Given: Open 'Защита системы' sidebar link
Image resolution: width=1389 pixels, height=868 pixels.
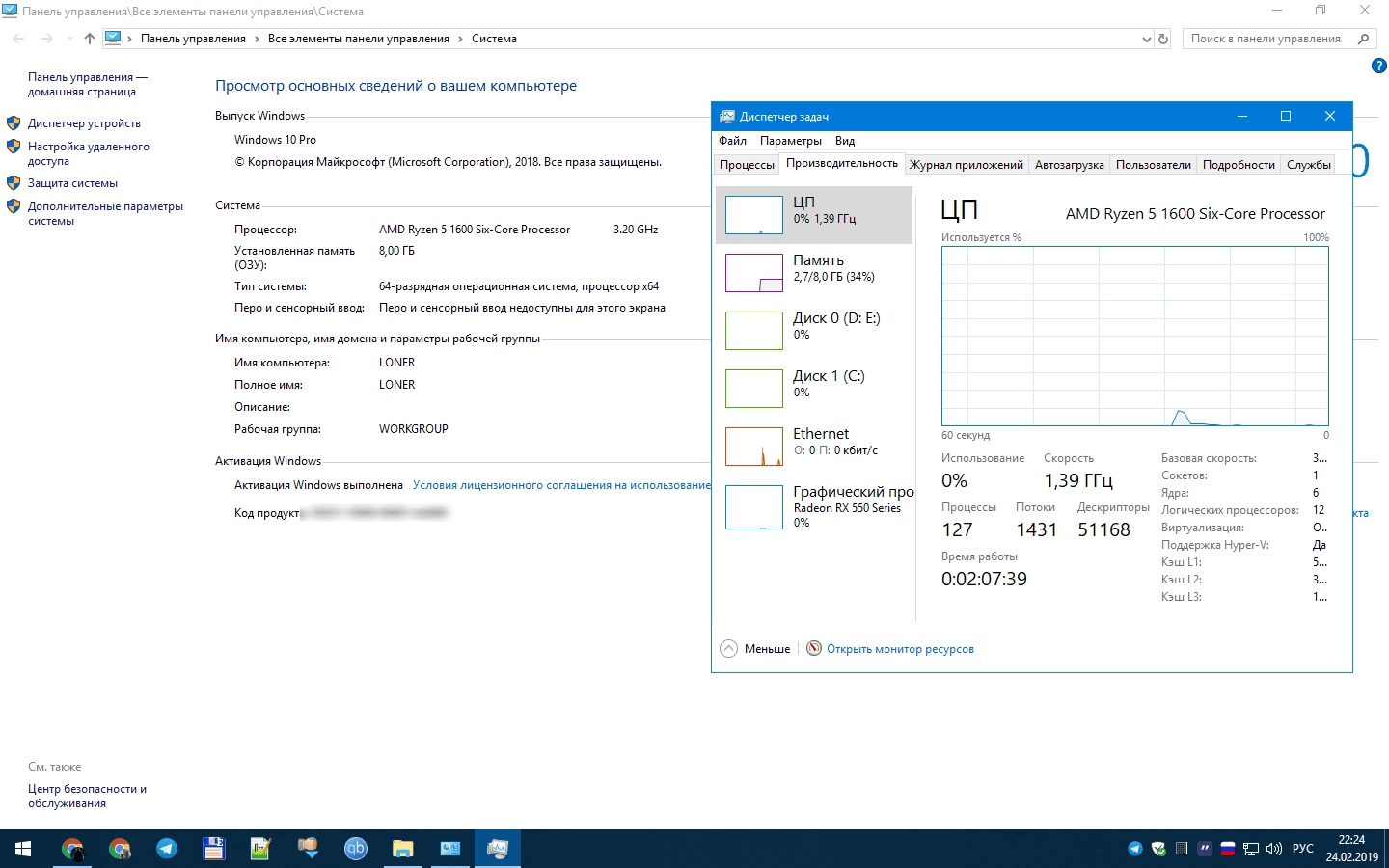Looking at the screenshot, I should [x=72, y=183].
